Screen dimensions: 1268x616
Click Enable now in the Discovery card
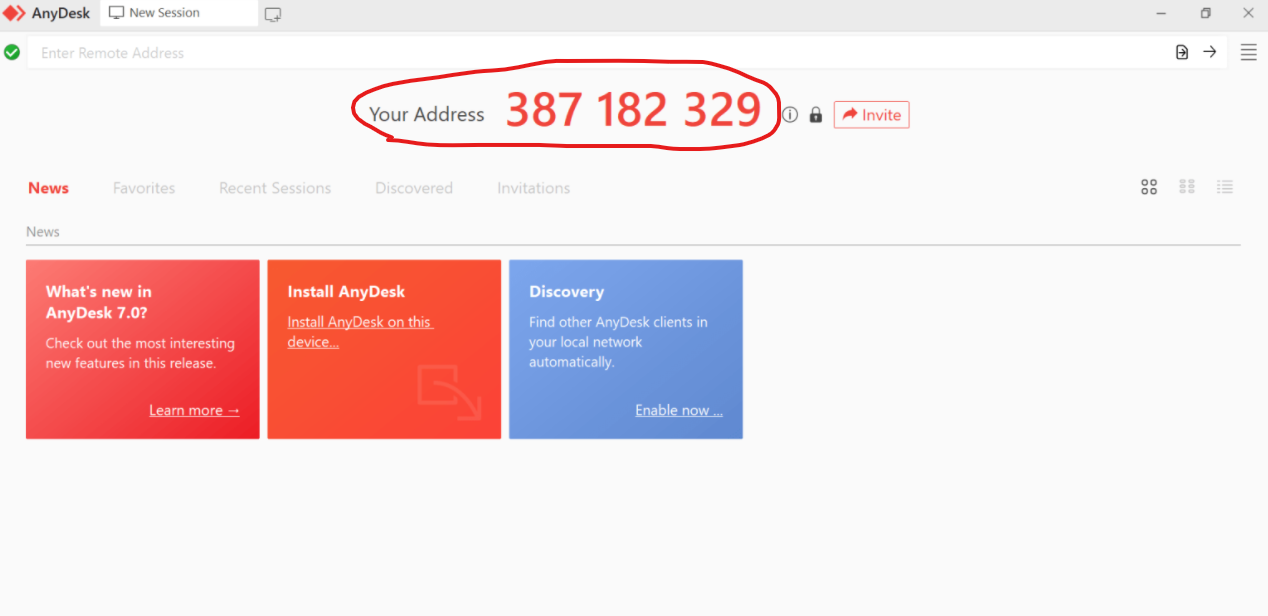point(679,410)
